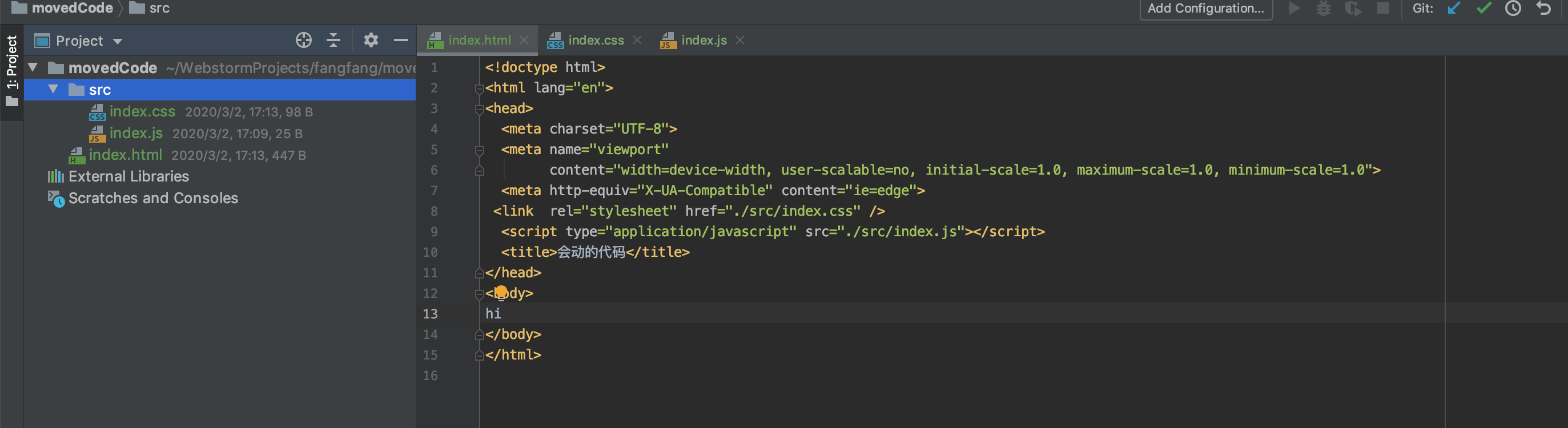Click the Stop square icon
The width and height of the screenshot is (1568, 428).
[x=1383, y=9]
